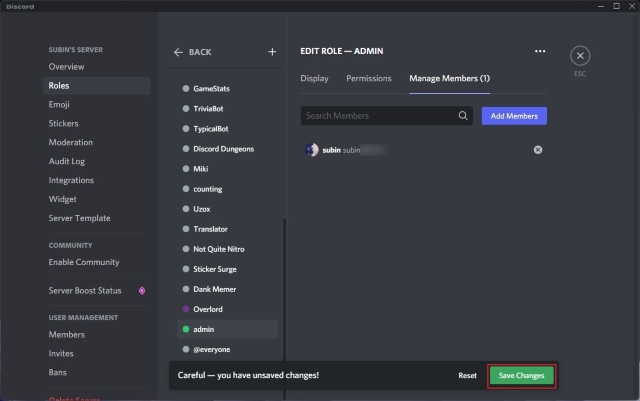Viewport: 640px width, 401px height.
Task: Click the back arrow icon
Action: 178,52
